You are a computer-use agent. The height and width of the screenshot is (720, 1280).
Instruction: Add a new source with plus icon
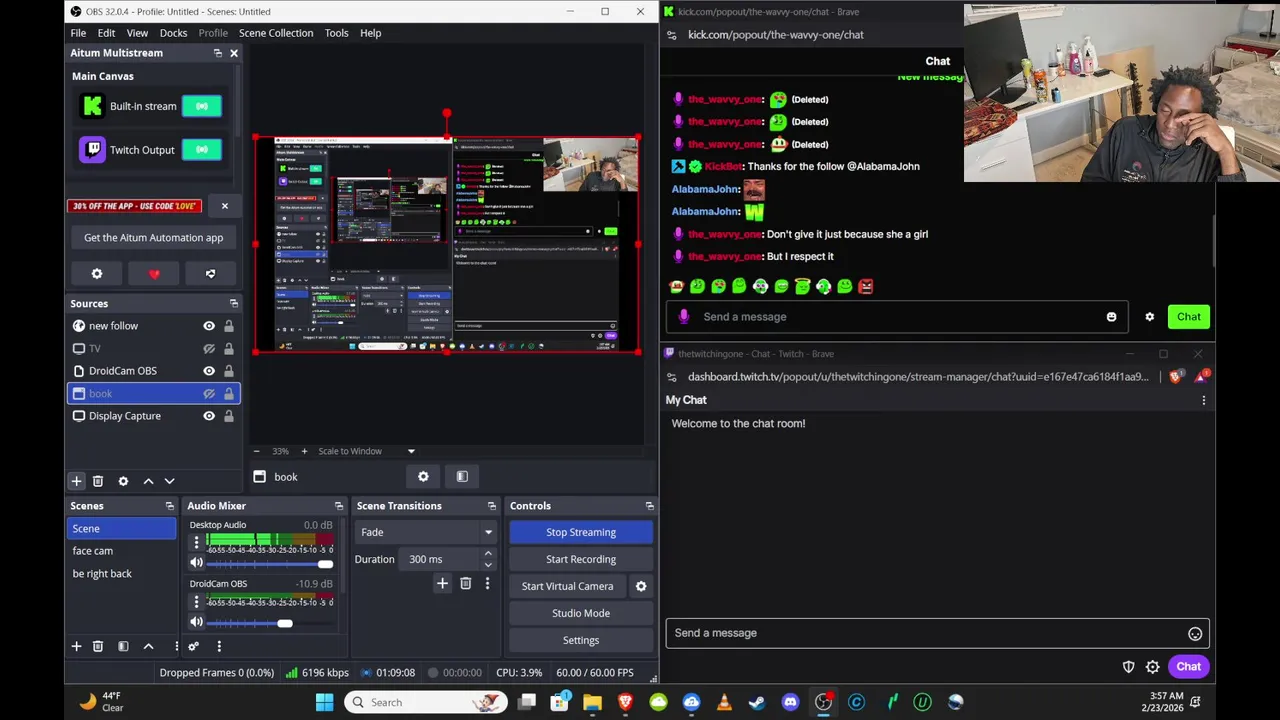[76, 481]
